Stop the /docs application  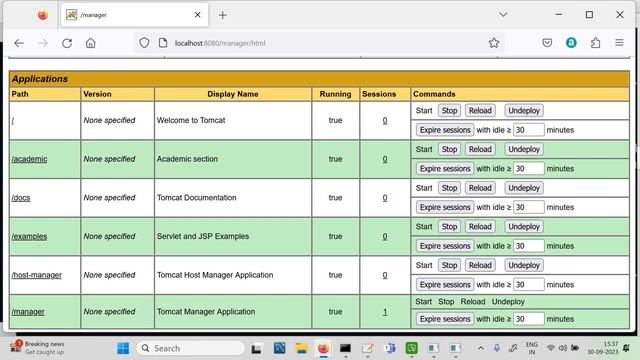click(449, 188)
